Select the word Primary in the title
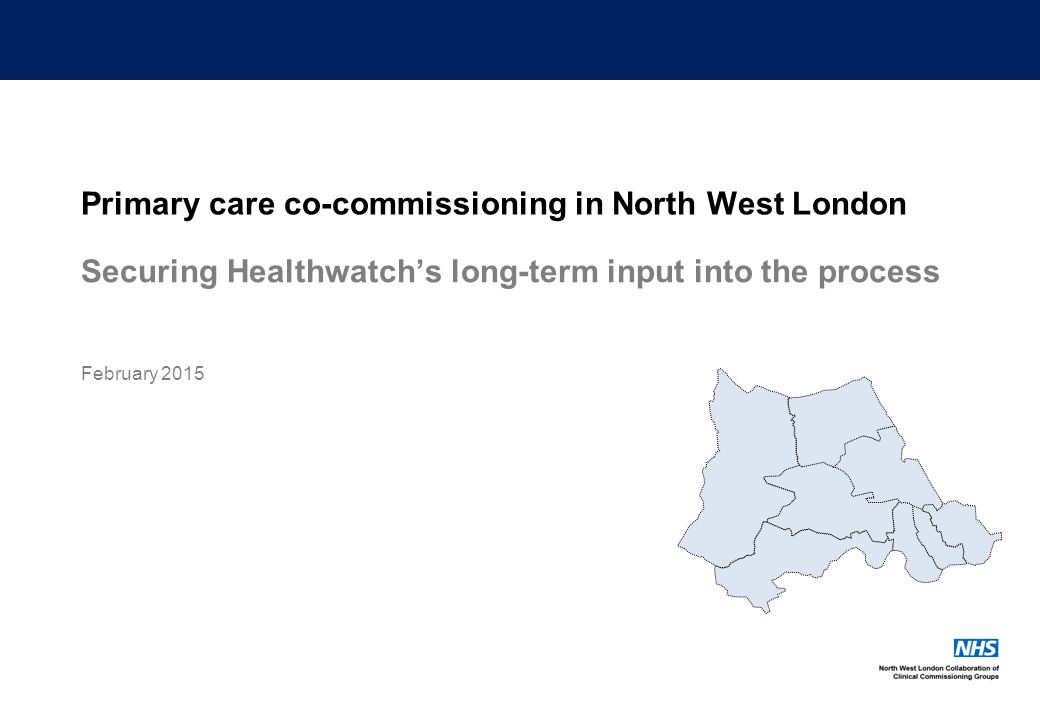This screenshot has height=720, width=1040. coord(140,204)
